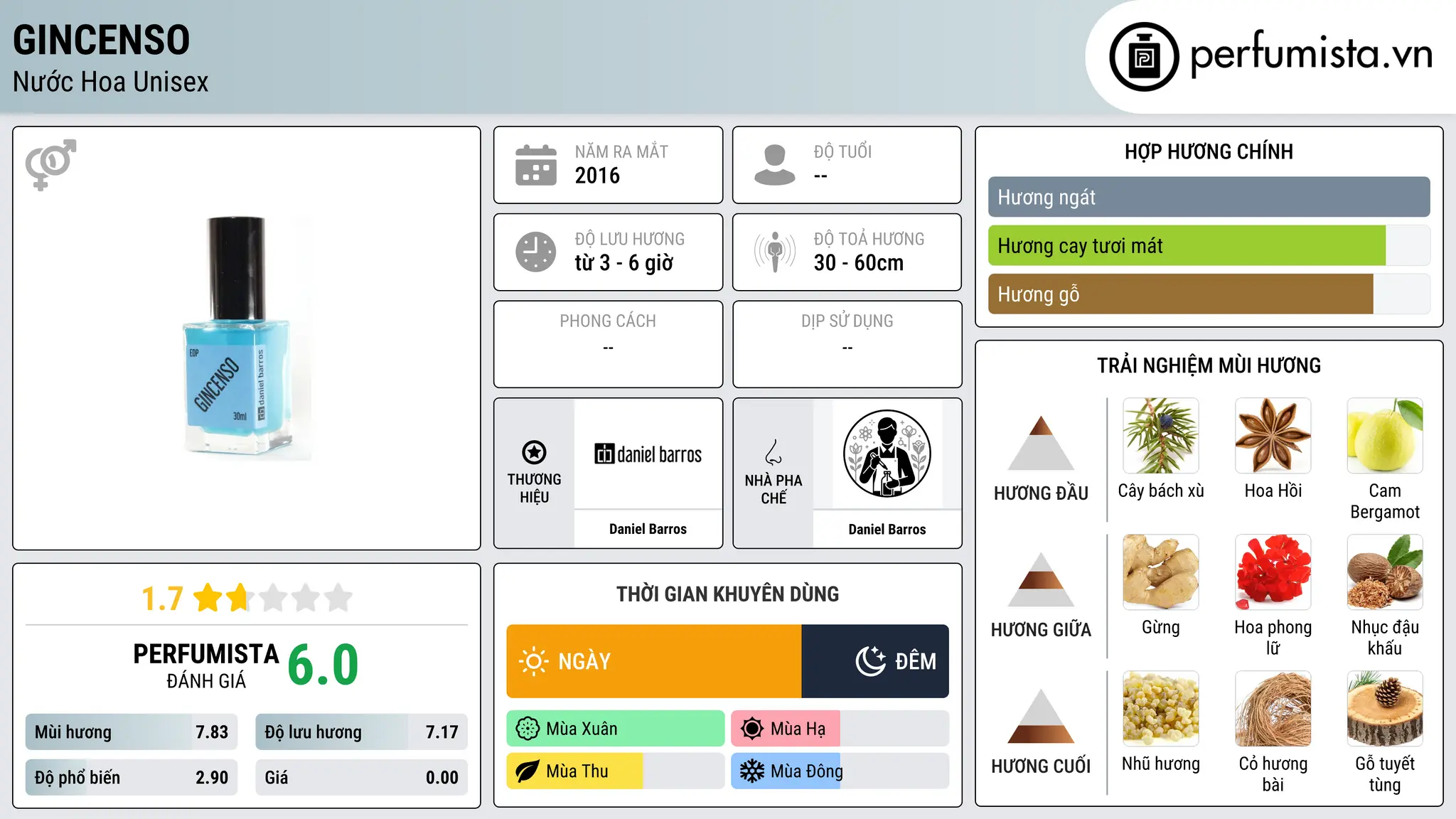Image resolution: width=1456 pixels, height=819 pixels.
Task: Select the Hoa phong lữ note image
Action: pos(1273,572)
